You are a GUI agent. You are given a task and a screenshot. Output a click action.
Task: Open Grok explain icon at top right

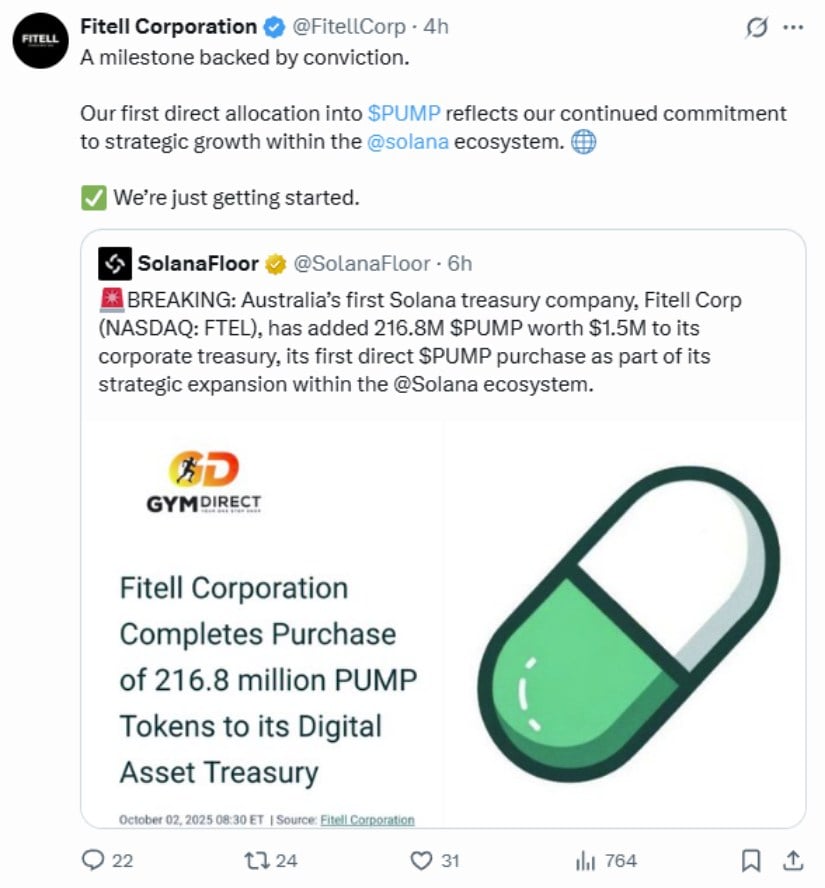[757, 28]
